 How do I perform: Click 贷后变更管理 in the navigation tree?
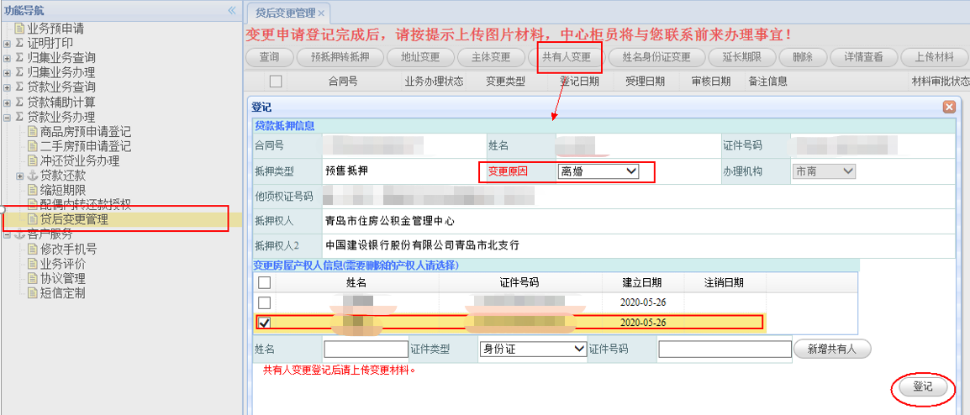(x=74, y=219)
